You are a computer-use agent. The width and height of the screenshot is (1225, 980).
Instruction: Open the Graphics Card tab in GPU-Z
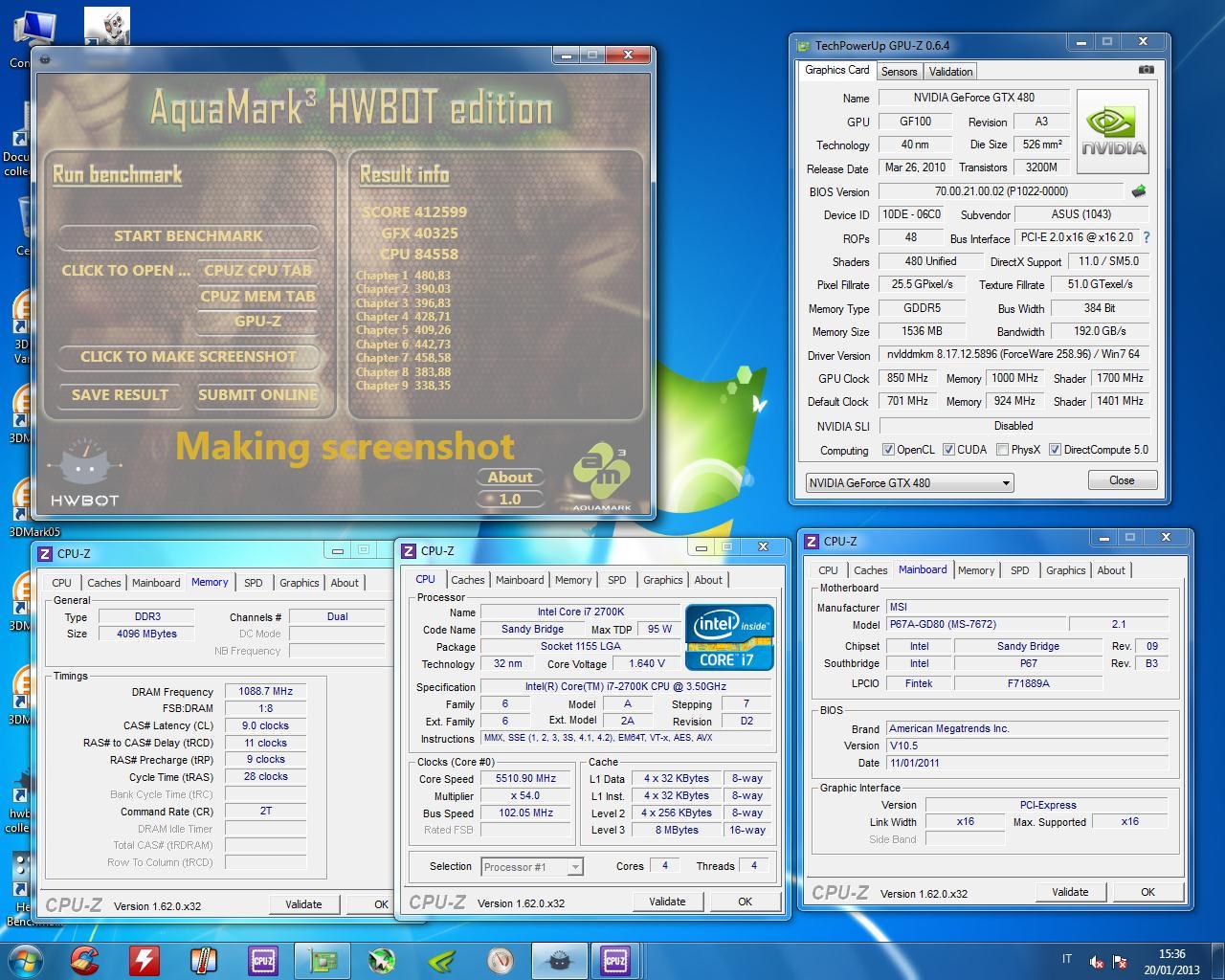(837, 70)
